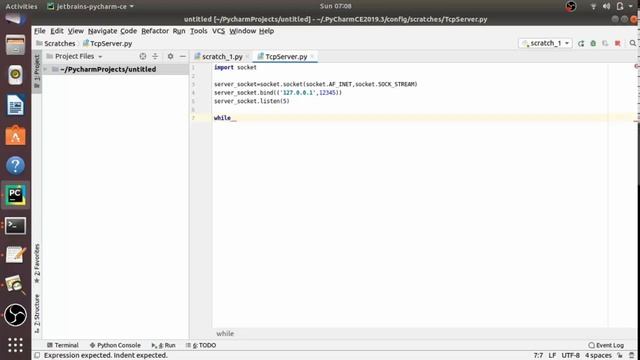Open the scratch_1 run configuration dropdown
This screenshot has width=640, height=360.
click(545, 43)
